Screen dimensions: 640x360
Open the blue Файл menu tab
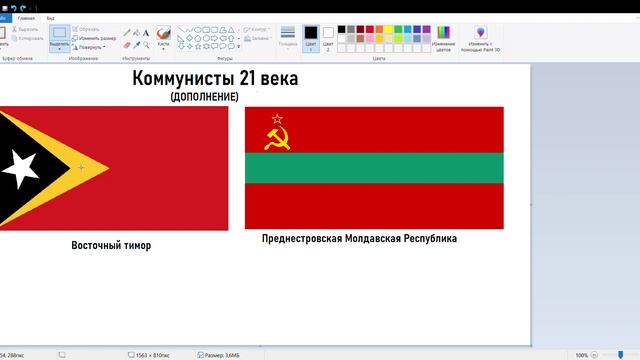click(x=5, y=18)
